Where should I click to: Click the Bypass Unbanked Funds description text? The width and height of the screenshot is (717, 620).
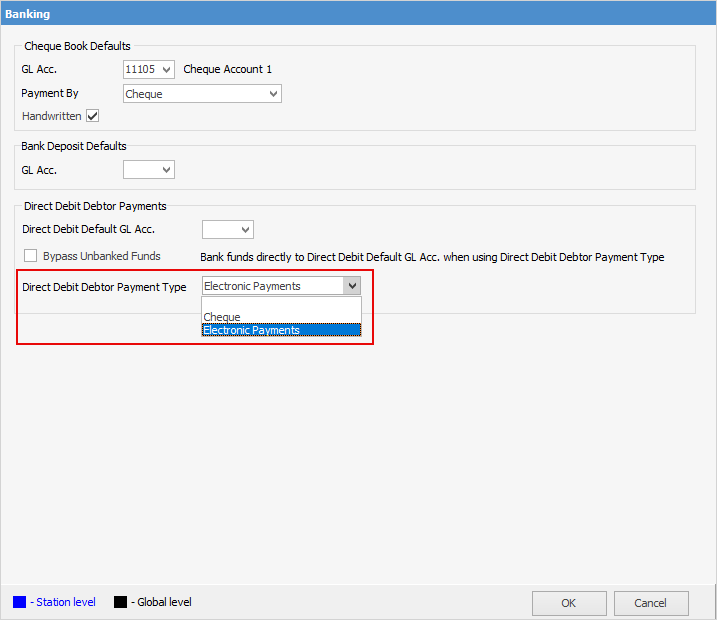pyautogui.click(x=432, y=257)
